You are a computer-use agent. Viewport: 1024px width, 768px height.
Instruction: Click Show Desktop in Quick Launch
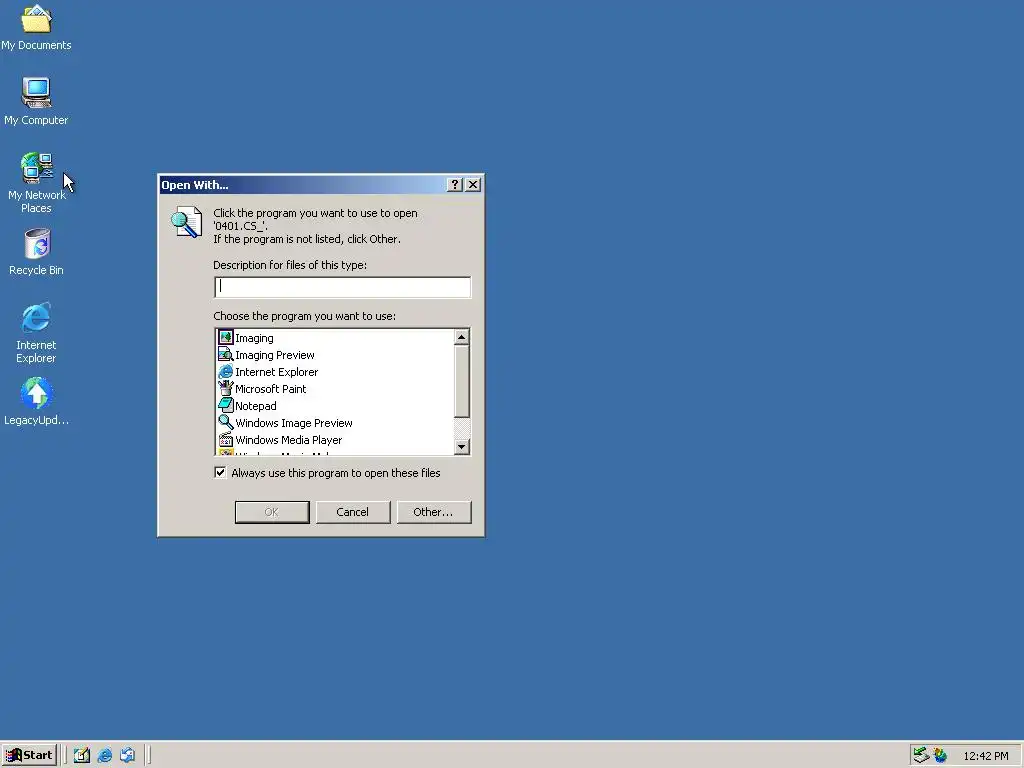[x=82, y=755]
